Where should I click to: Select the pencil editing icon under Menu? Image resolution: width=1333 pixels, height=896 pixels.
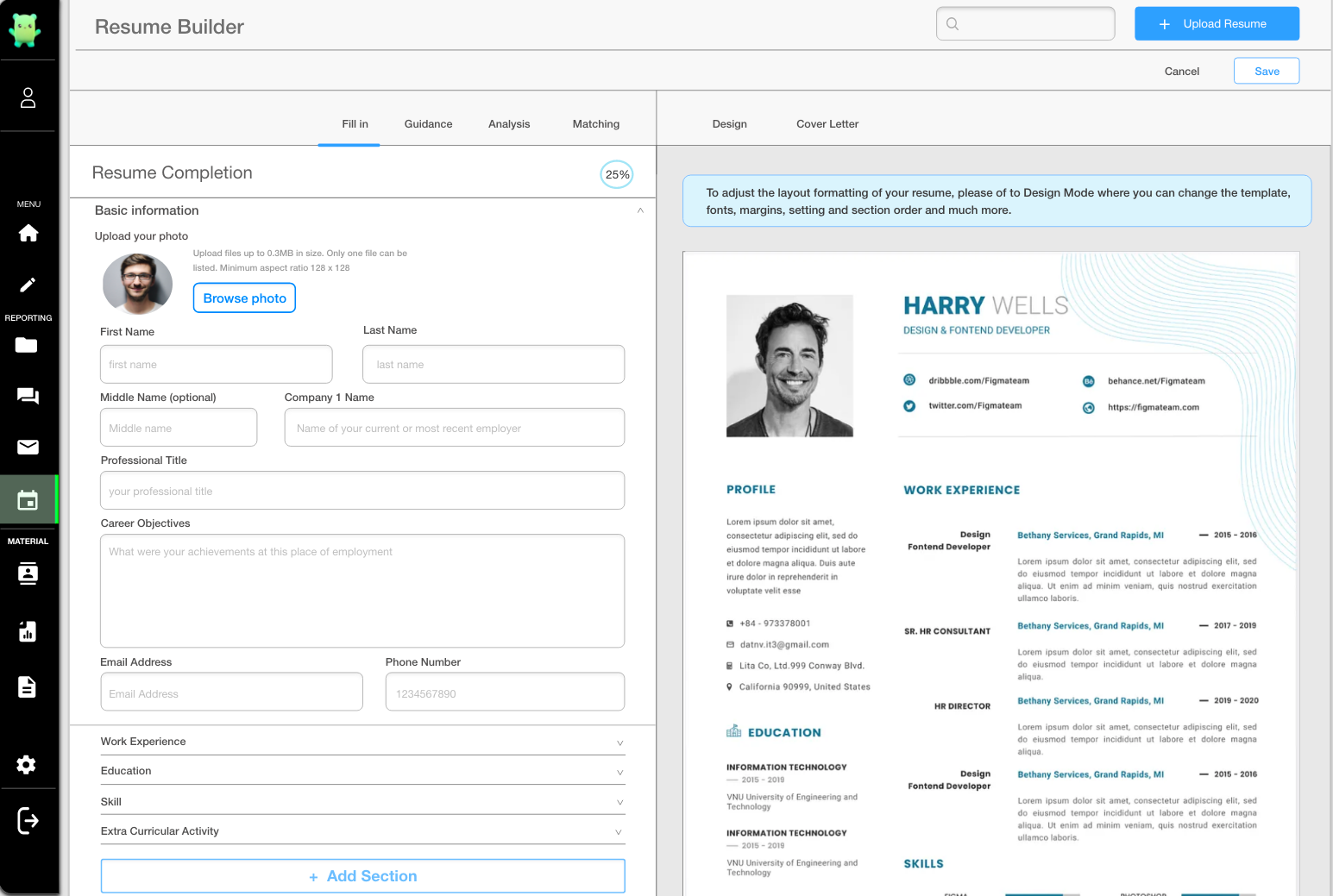click(x=28, y=285)
